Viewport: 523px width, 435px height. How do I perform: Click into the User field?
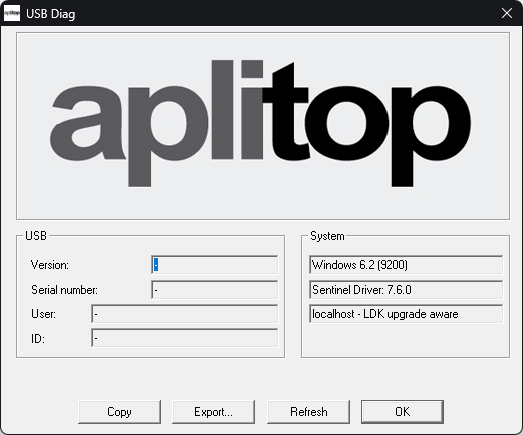[184, 314]
